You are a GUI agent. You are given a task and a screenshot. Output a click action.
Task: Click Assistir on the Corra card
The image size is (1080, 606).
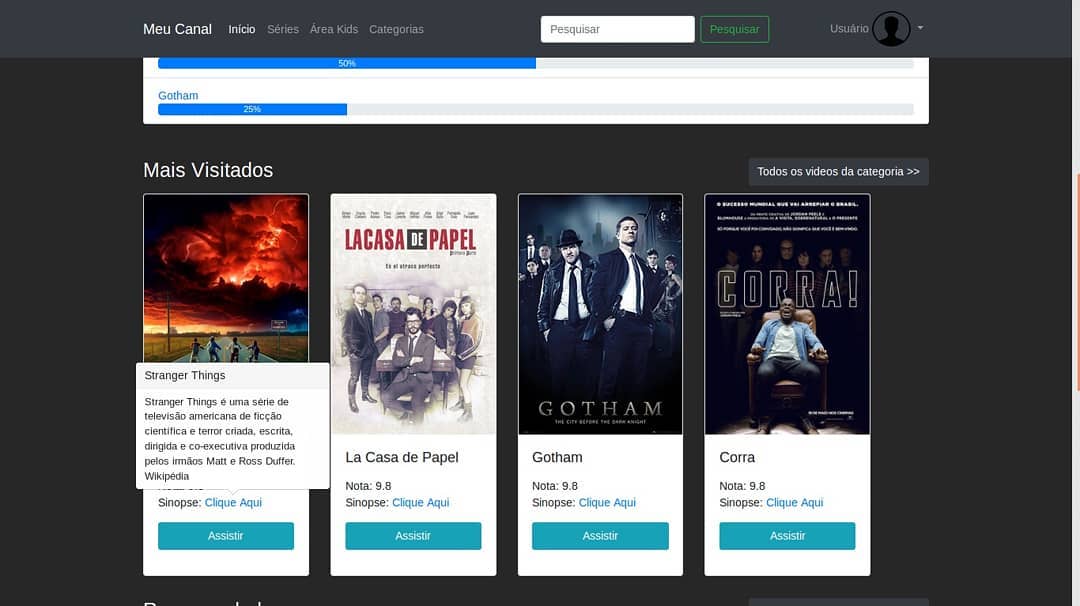tap(787, 536)
